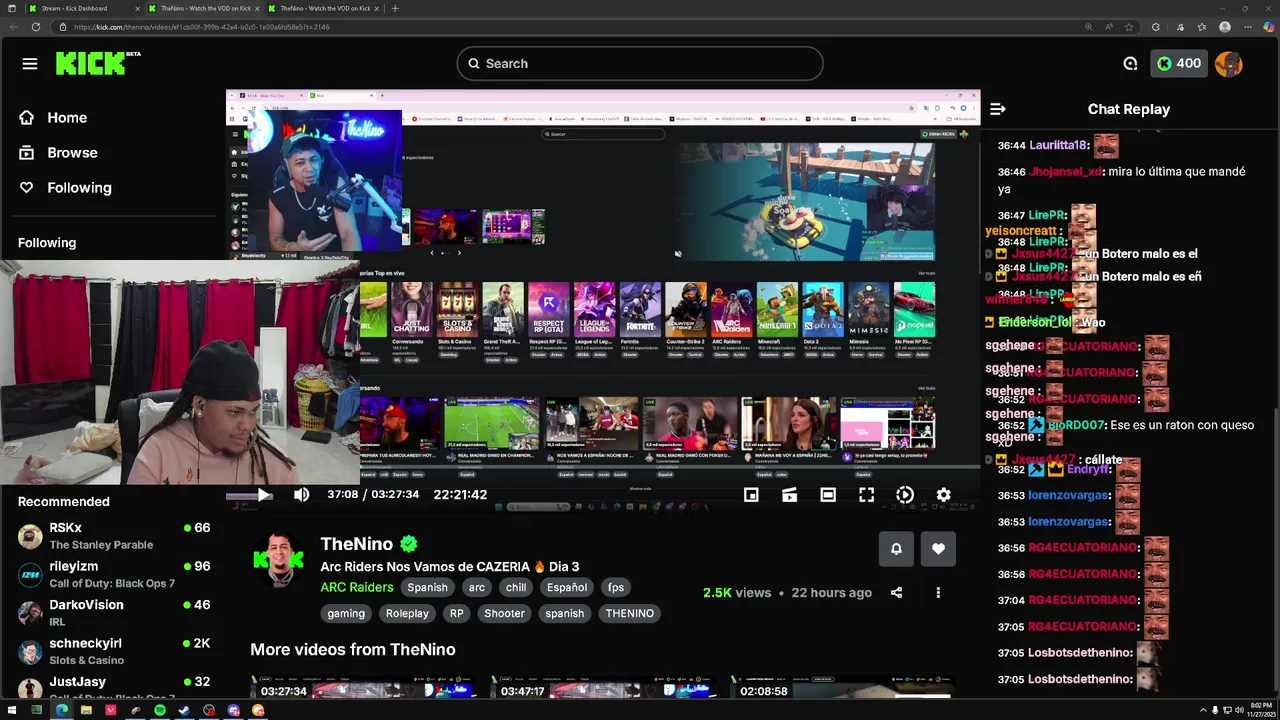Toggle fullscreen video mode
The image size is (1280, 720).
pos(866,495)
